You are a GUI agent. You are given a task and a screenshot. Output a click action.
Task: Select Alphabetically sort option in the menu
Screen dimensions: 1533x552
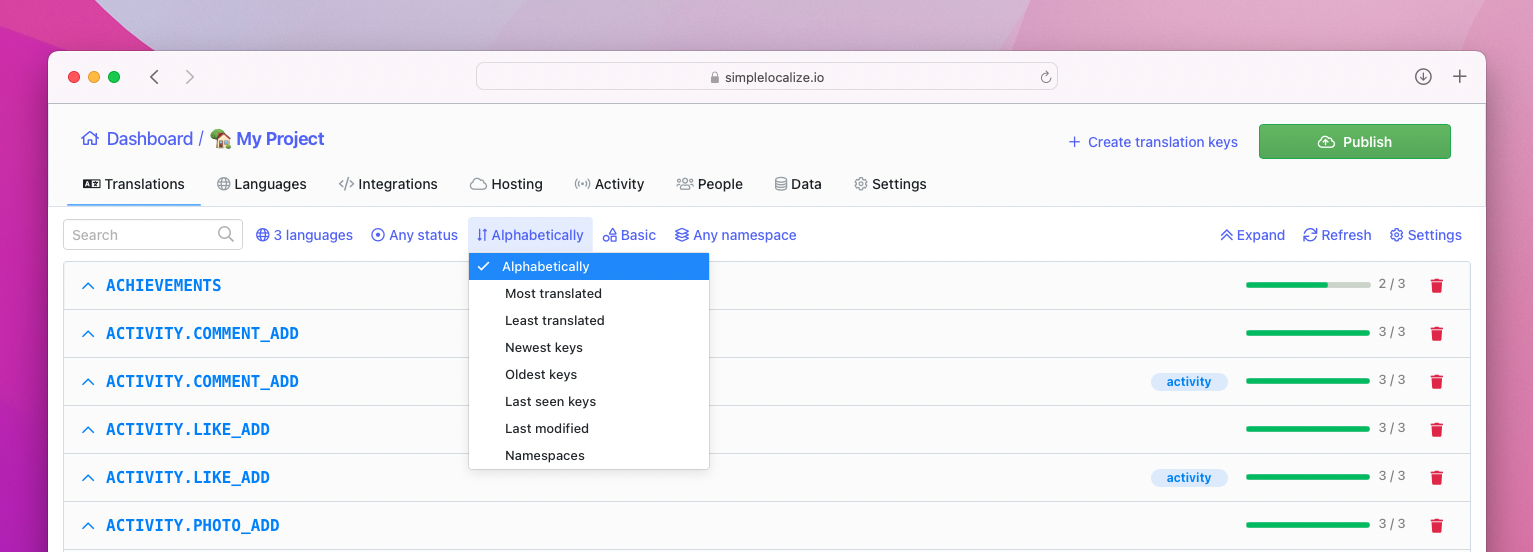pyautogui.click(x=589, y=267)
